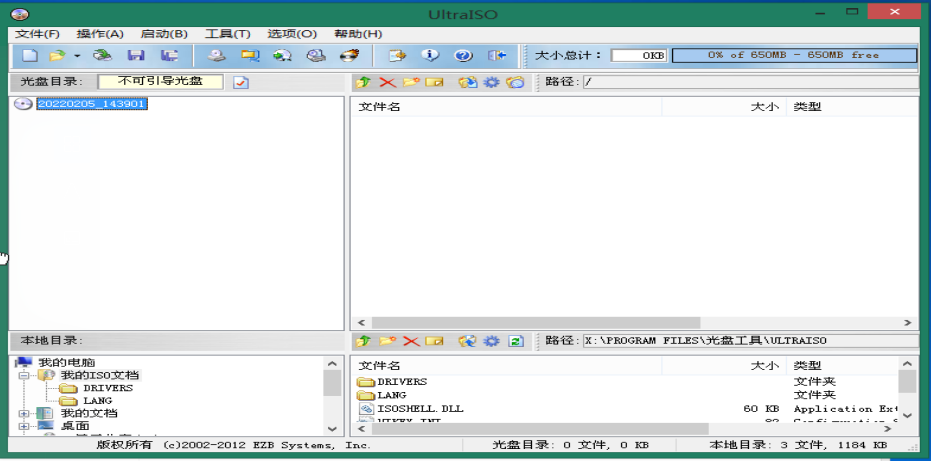The width and height of the screenshot is (931, 461).
Task: Expand the recent files arrow beside Open
Action: click(x=77, y=56)
